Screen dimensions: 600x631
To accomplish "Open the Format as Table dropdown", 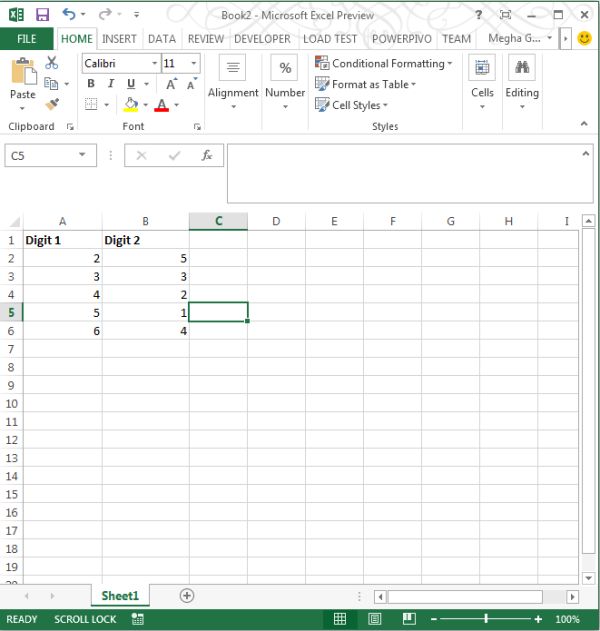I will pos(365,84).
